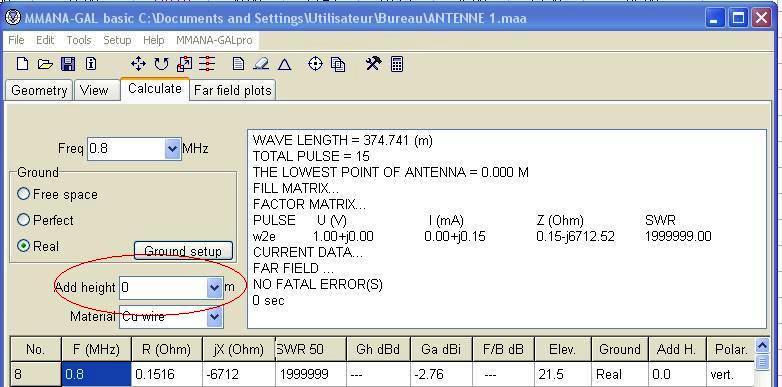The width and height of the screenshot is (782, 387).
Task: Expand the Freq dropdown
Action: (172, 149)
